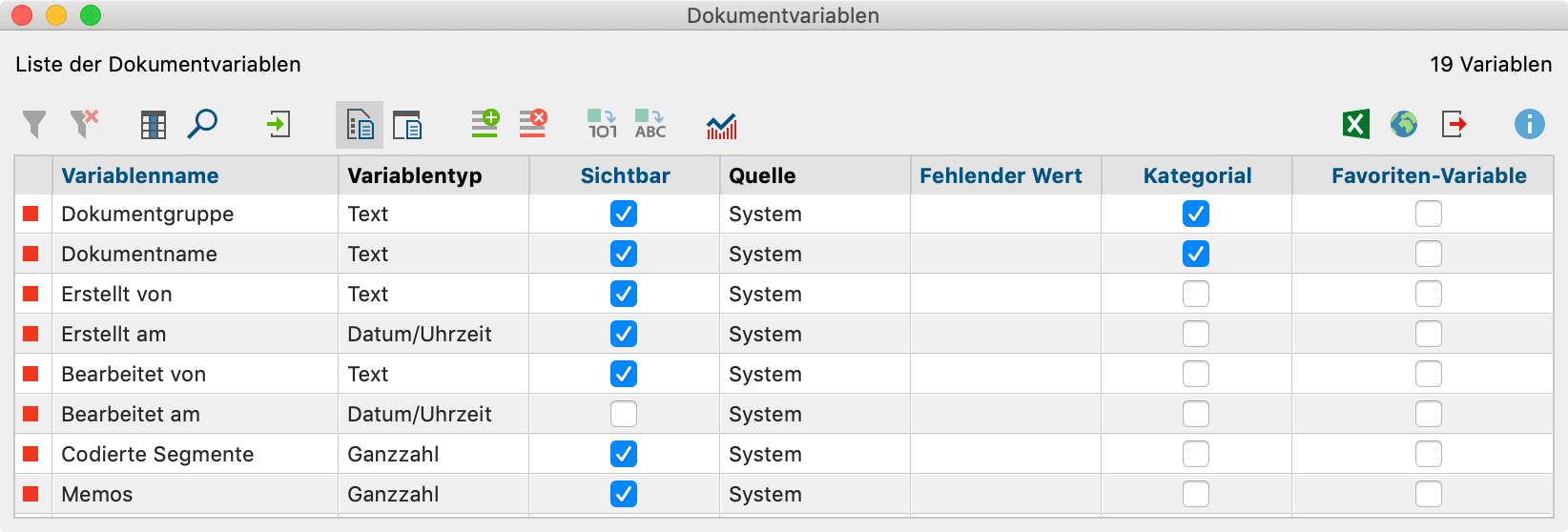Click red square marker of Erstellt am row
1568x532 pixels.
[31, 334]
